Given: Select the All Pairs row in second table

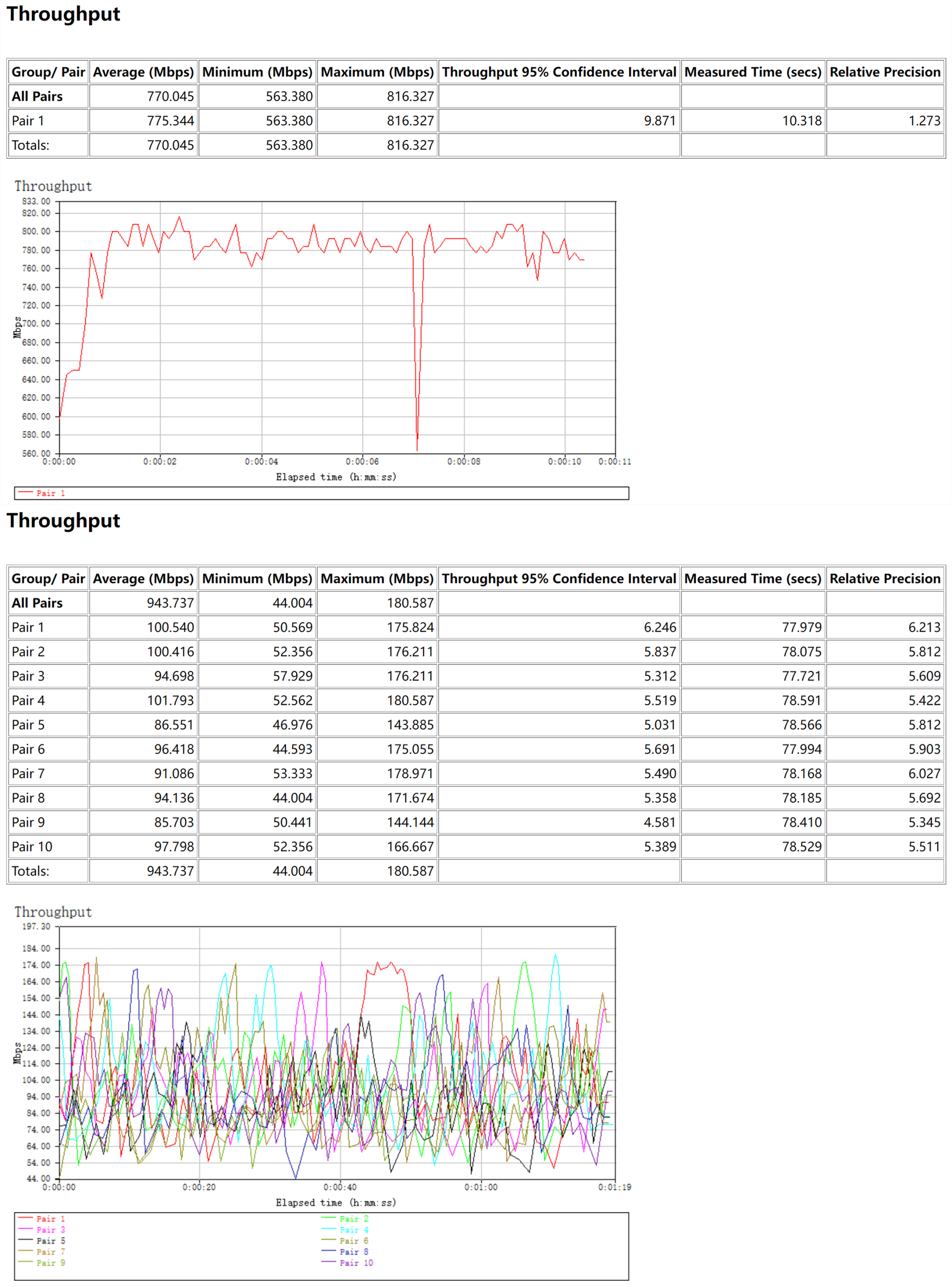Looking at the screenshot, I should point(37,603).
